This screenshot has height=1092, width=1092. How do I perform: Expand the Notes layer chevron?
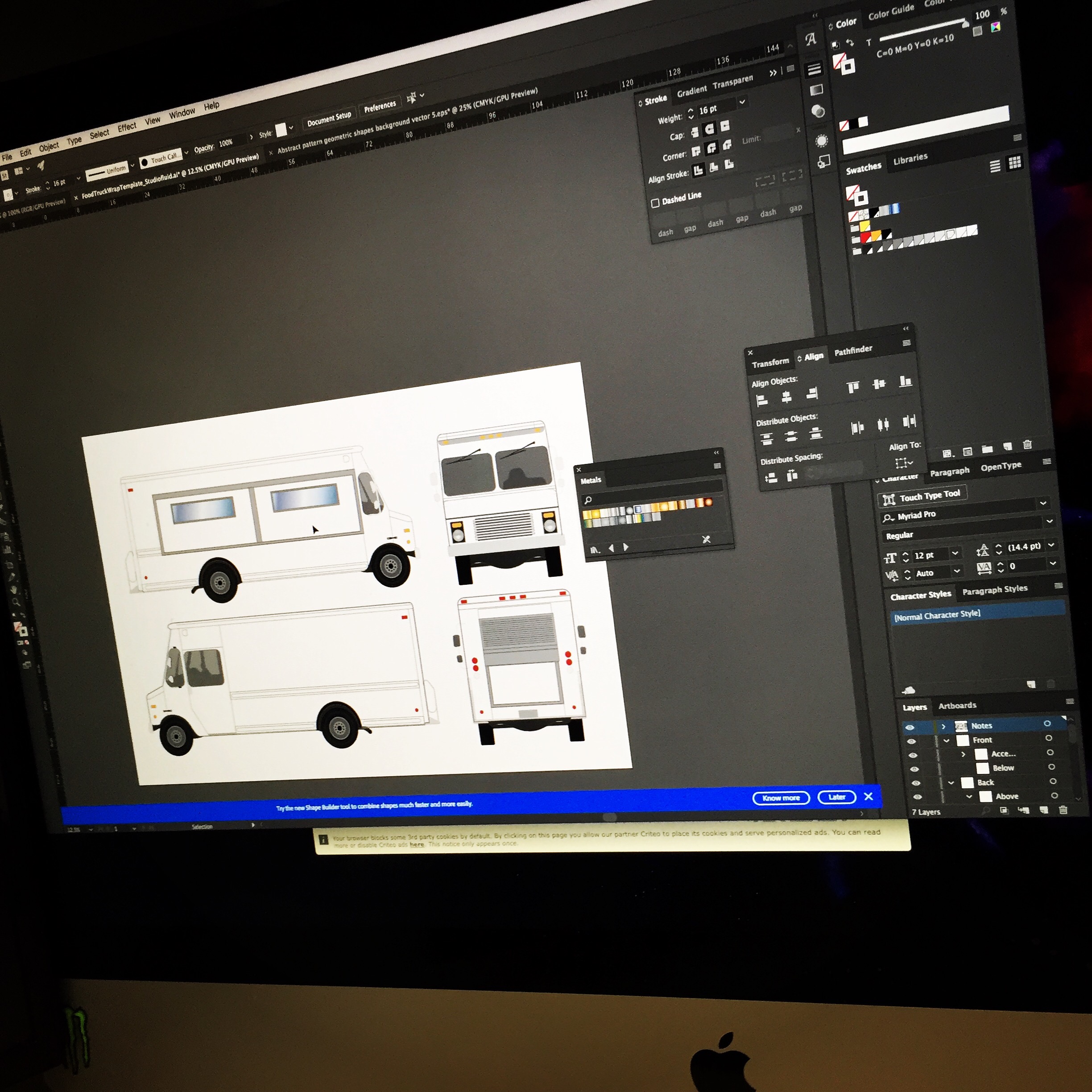tap(943, 726)
